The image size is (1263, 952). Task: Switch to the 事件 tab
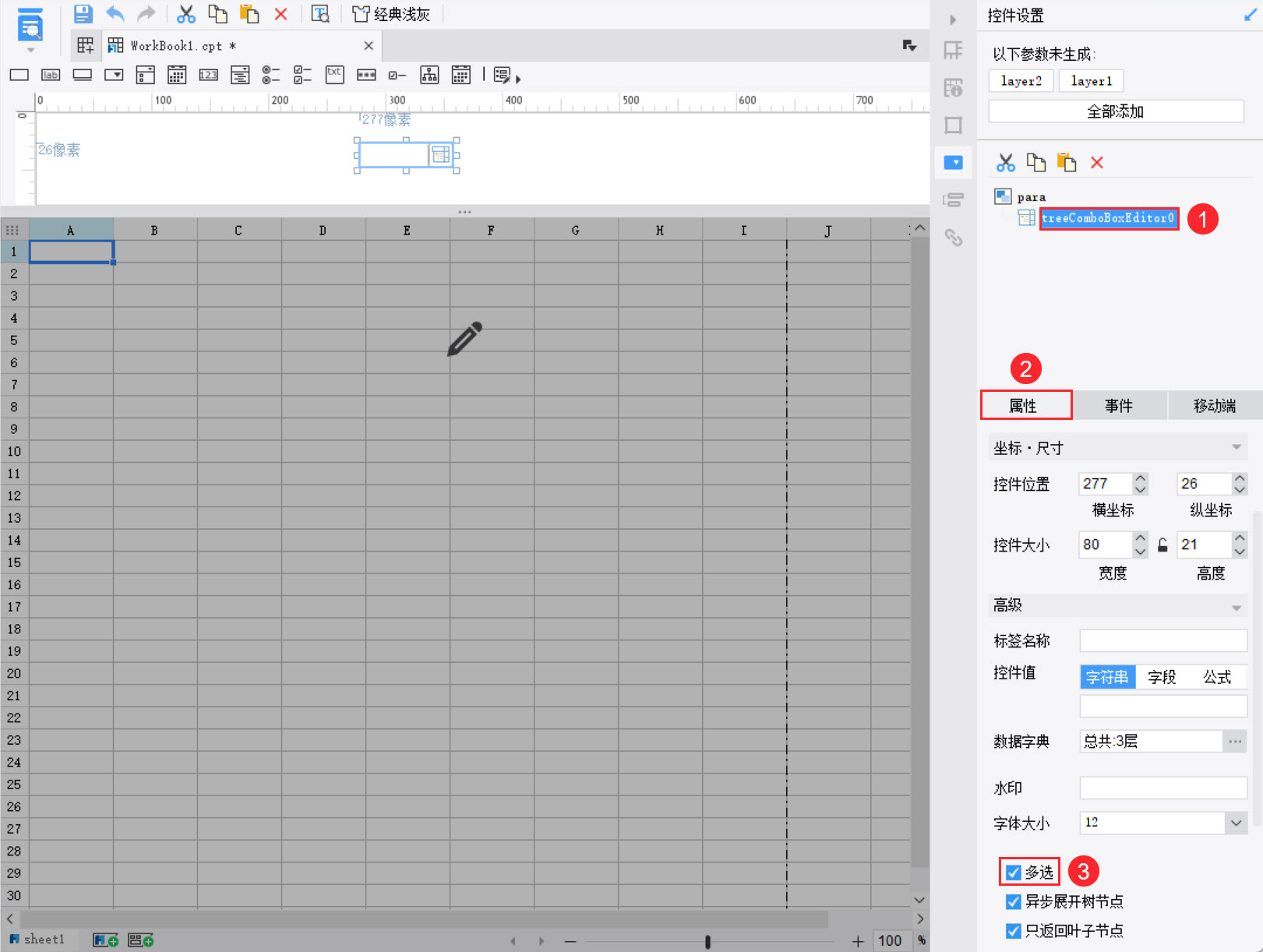tap(1119, 406)
